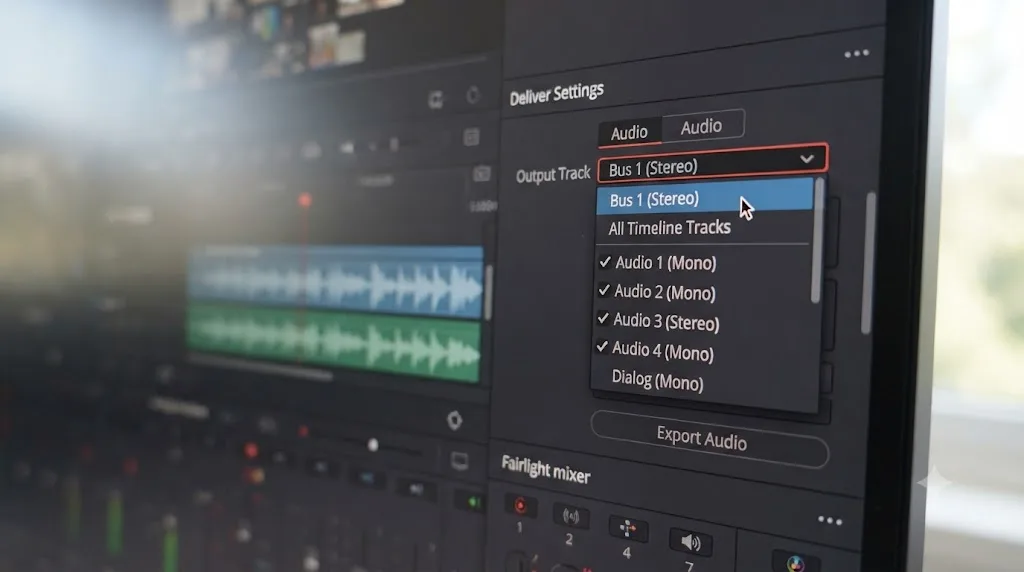
Task: Click the monitor screen icon beside Fairlight mixer
Action: (460, 461)
